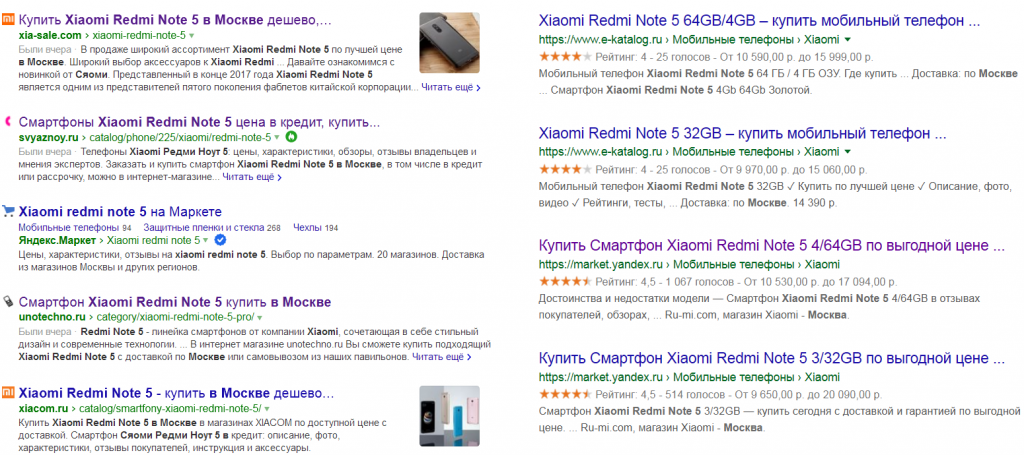The height and width of the screenshot is (455, 1024).
Task: Open 'Мобильные телефоны 94' sitelink
Action: click(x=75, y=228)
